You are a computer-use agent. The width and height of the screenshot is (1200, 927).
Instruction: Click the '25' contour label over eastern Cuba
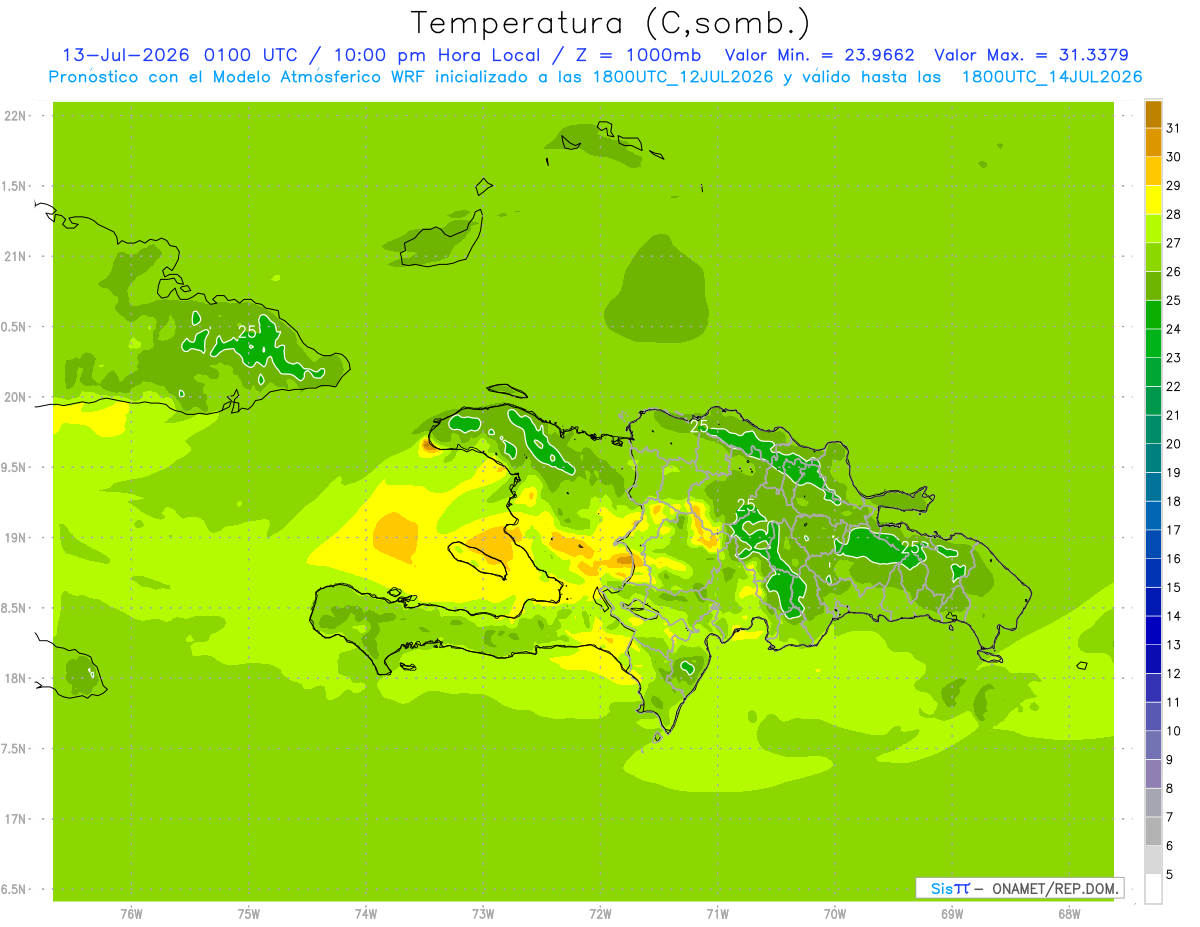coord(247,331)
